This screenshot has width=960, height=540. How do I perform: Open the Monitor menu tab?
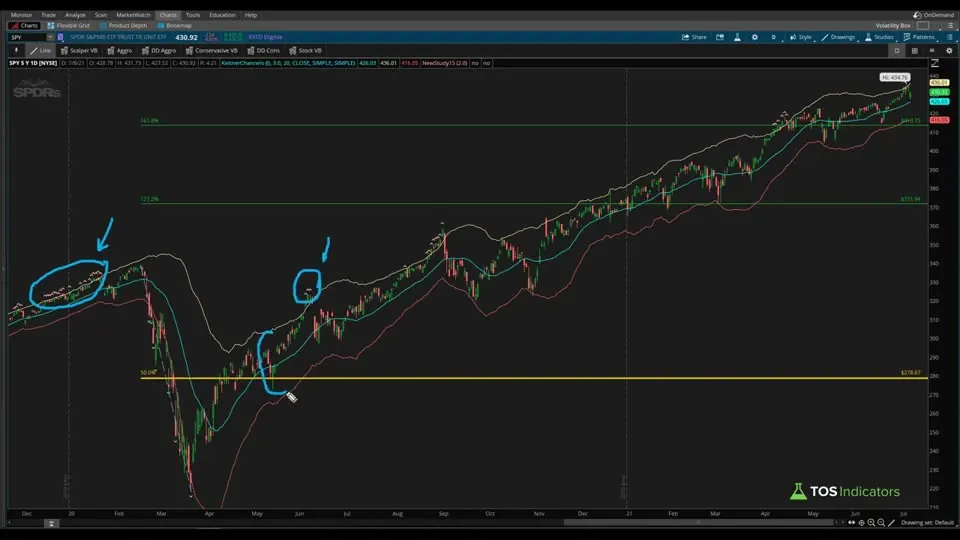point(21,15)
